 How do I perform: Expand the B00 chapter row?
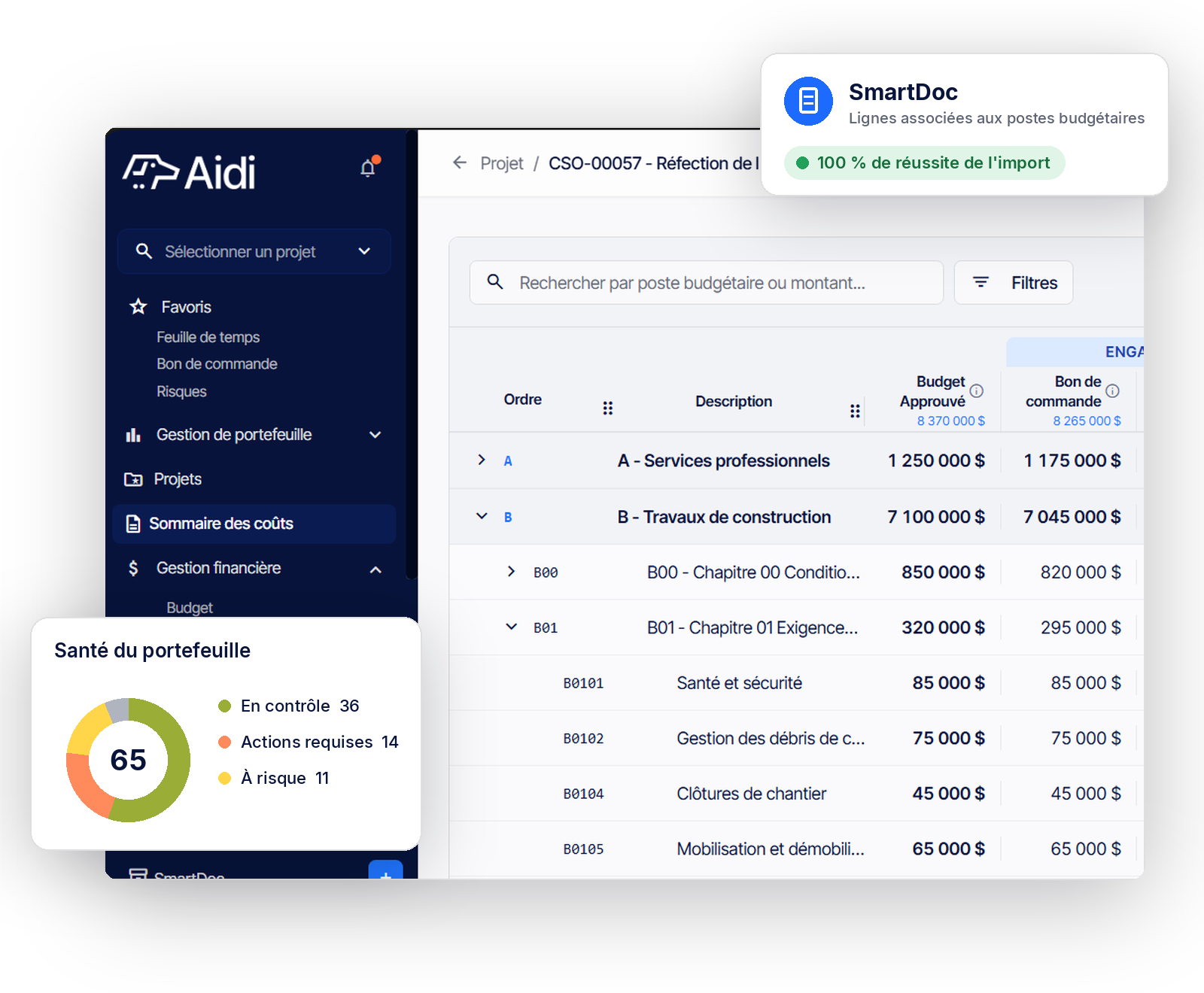click(511, 571)
